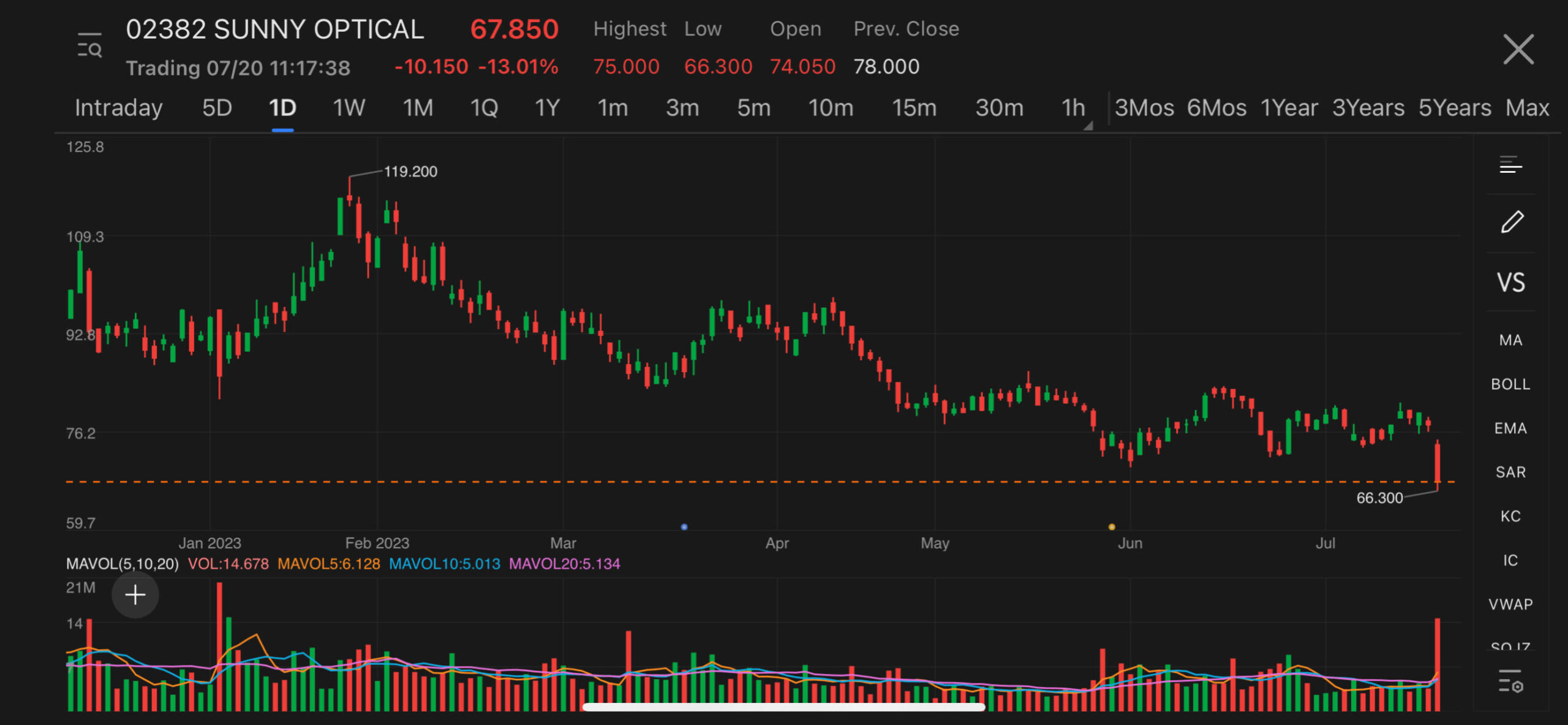Click the MAVOL20:5.134 value
The height and width of the screenshot is (725, 1568).
click(565, 564)
